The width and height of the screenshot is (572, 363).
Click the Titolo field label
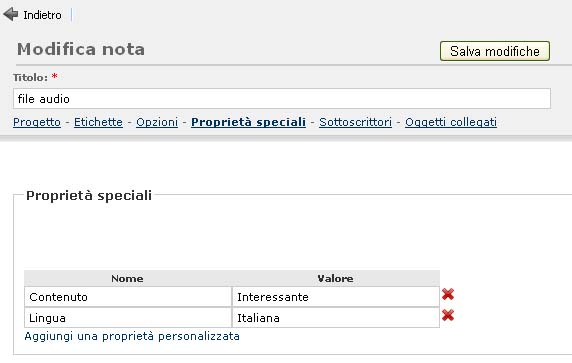30,78
